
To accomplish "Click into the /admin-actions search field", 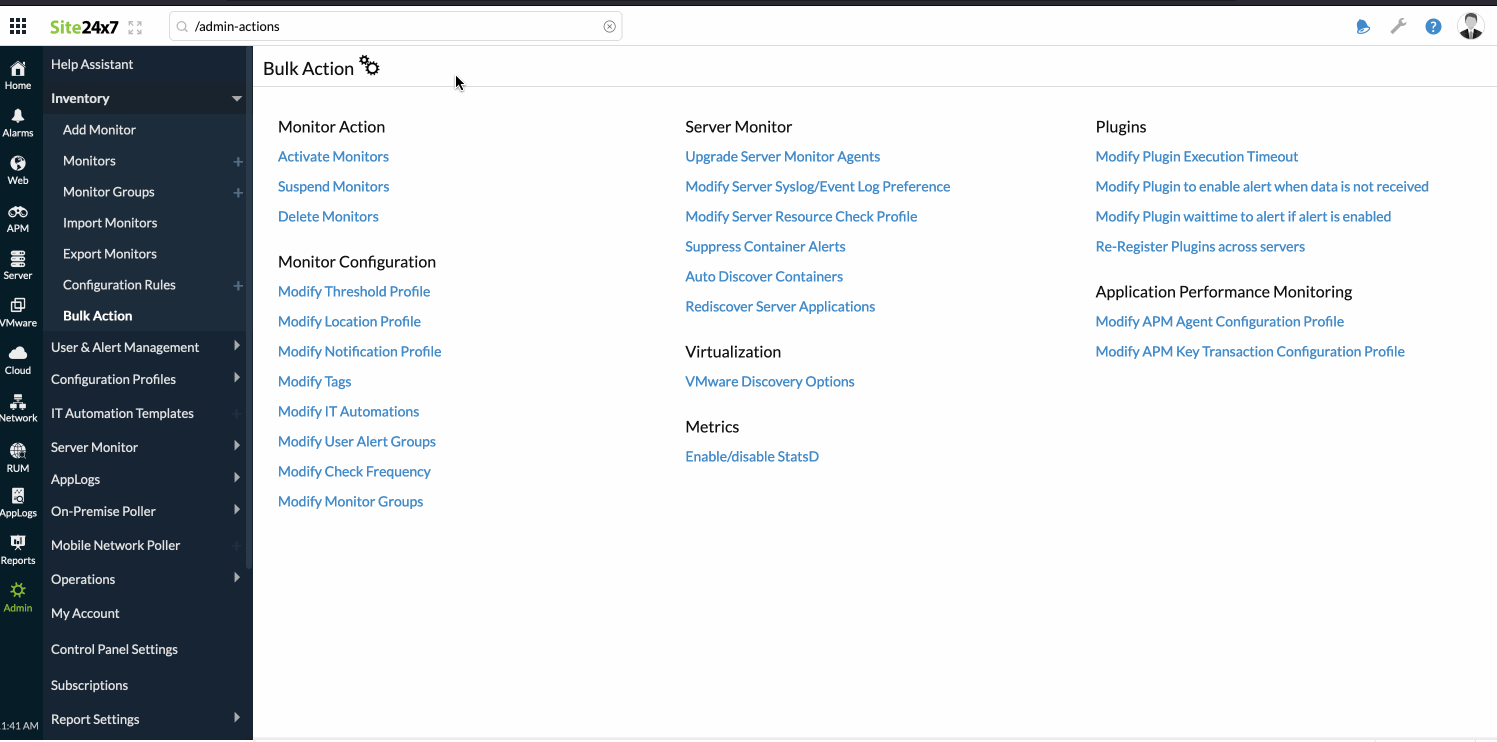I will 390,27.
